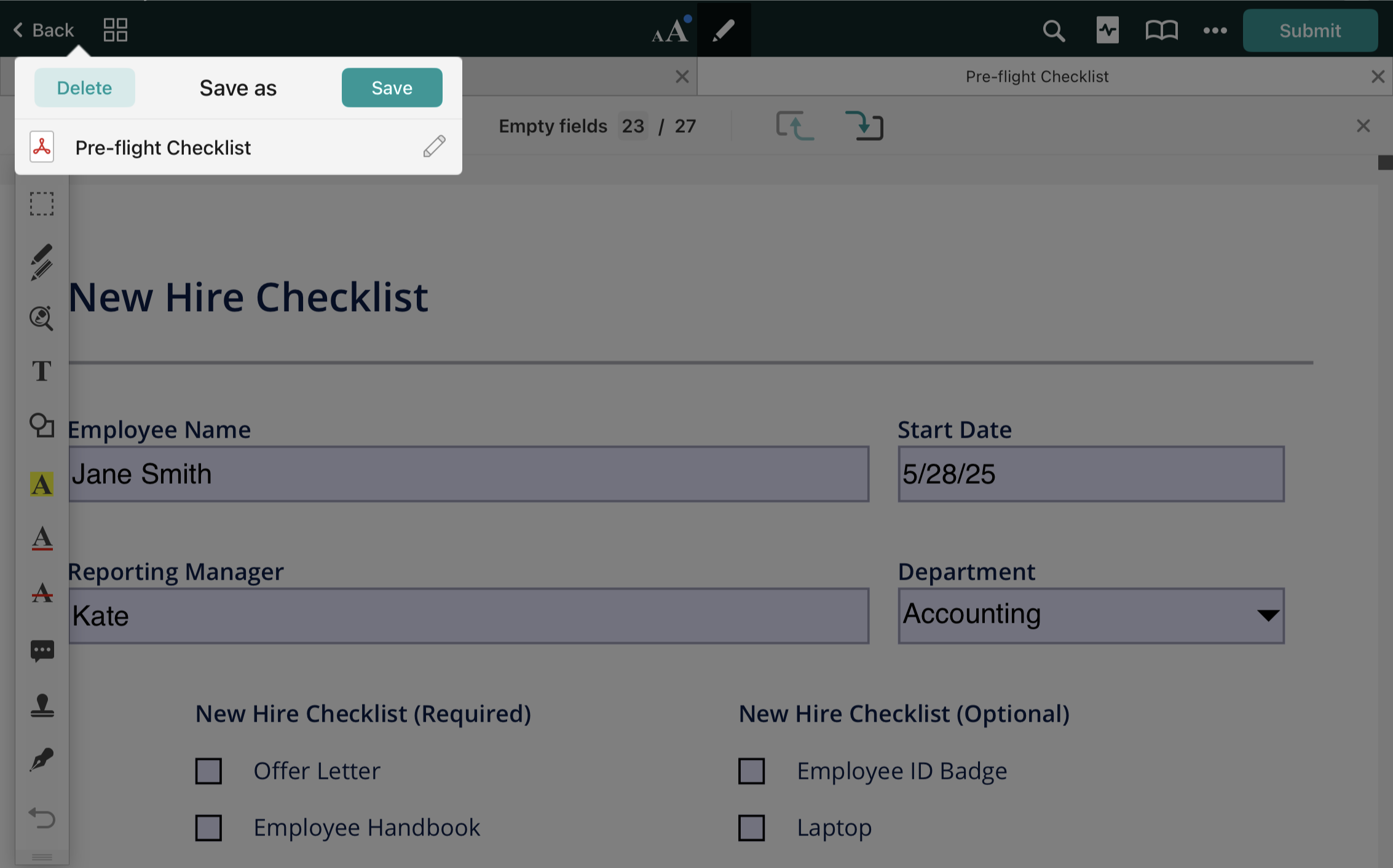The width and height of the screenshot is (1393, 868).
Task: Click the undo arrow icon
Action: pos(42,818)
